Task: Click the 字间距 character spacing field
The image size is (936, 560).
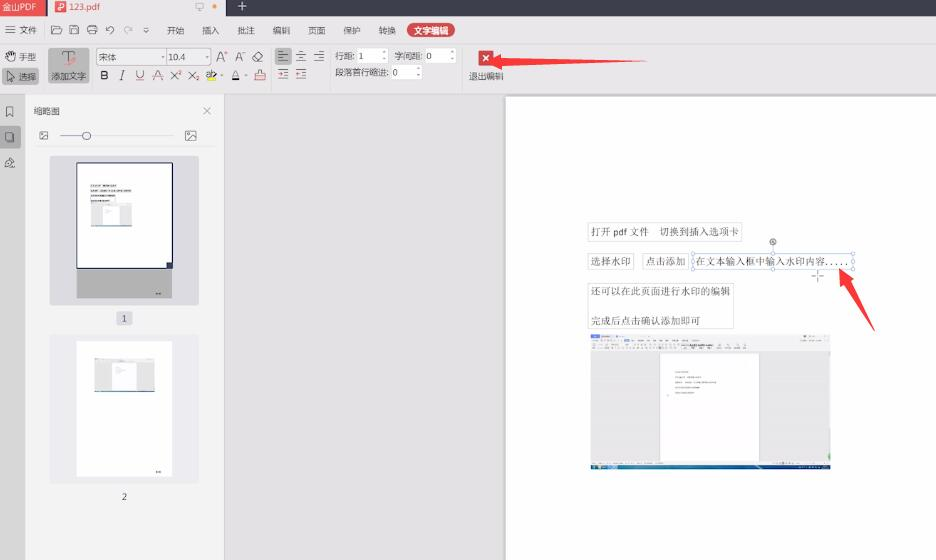Action: [436, 56]
